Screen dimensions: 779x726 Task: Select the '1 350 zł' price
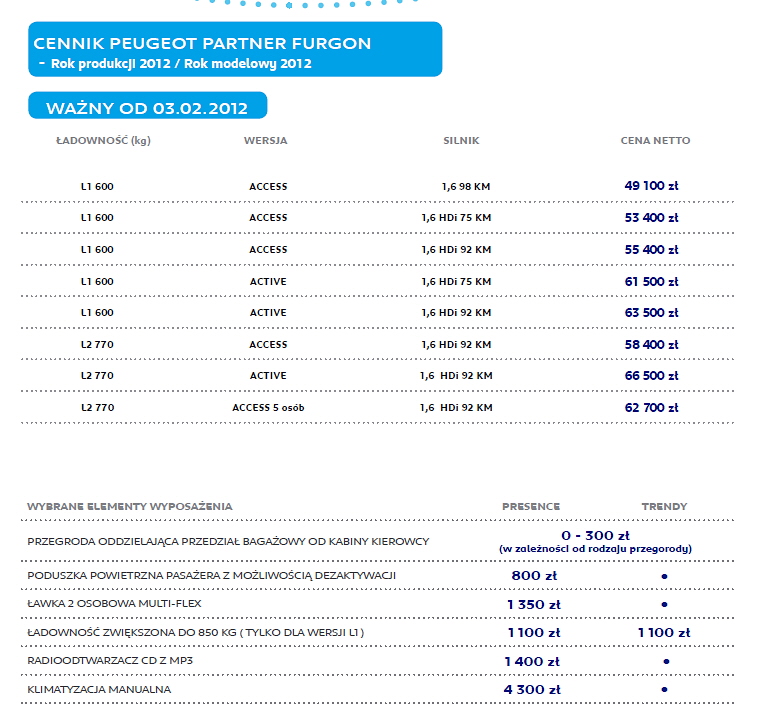click(x=534, y=605)
